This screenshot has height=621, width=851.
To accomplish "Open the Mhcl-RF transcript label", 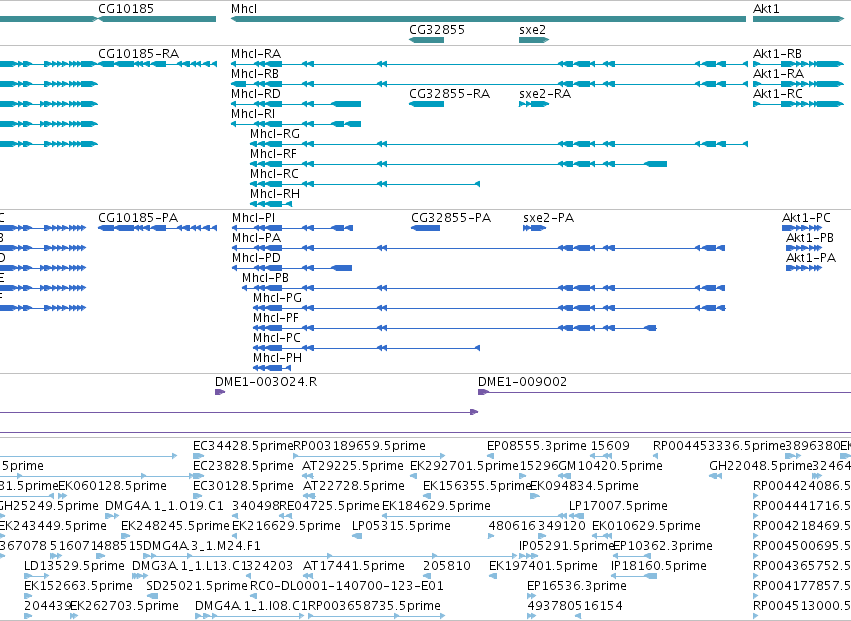I will coord(274,154).
